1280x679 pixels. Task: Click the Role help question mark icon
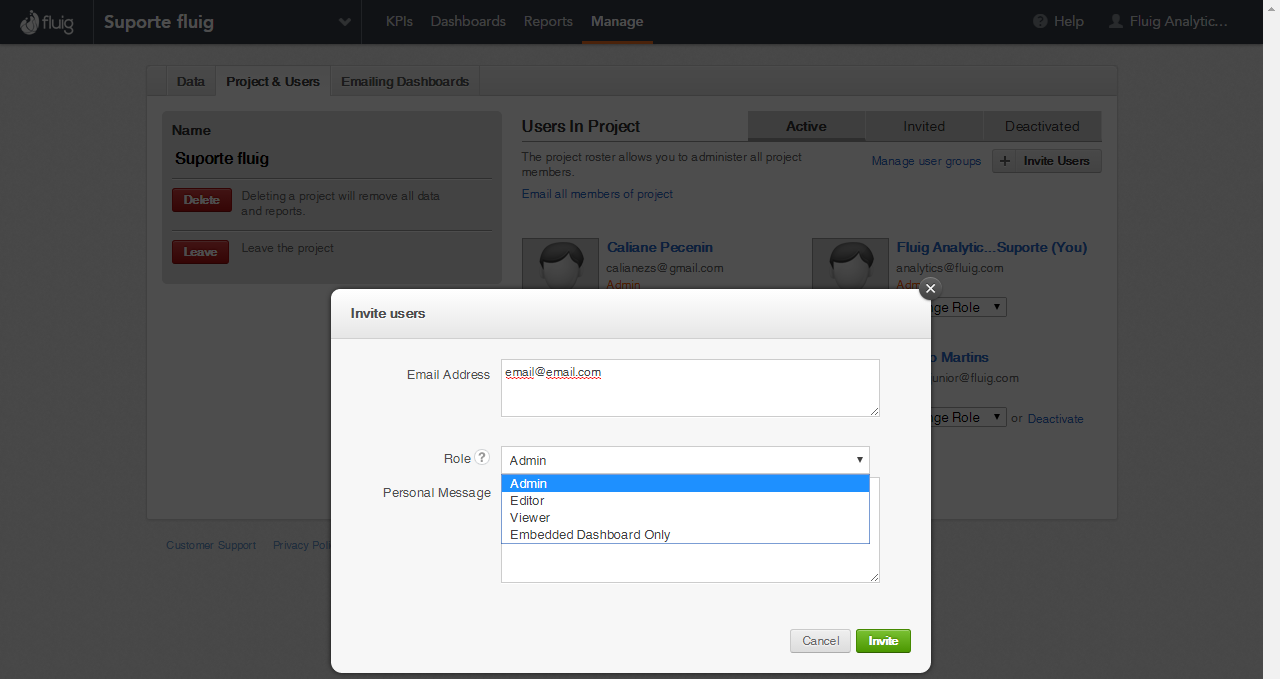482,458
